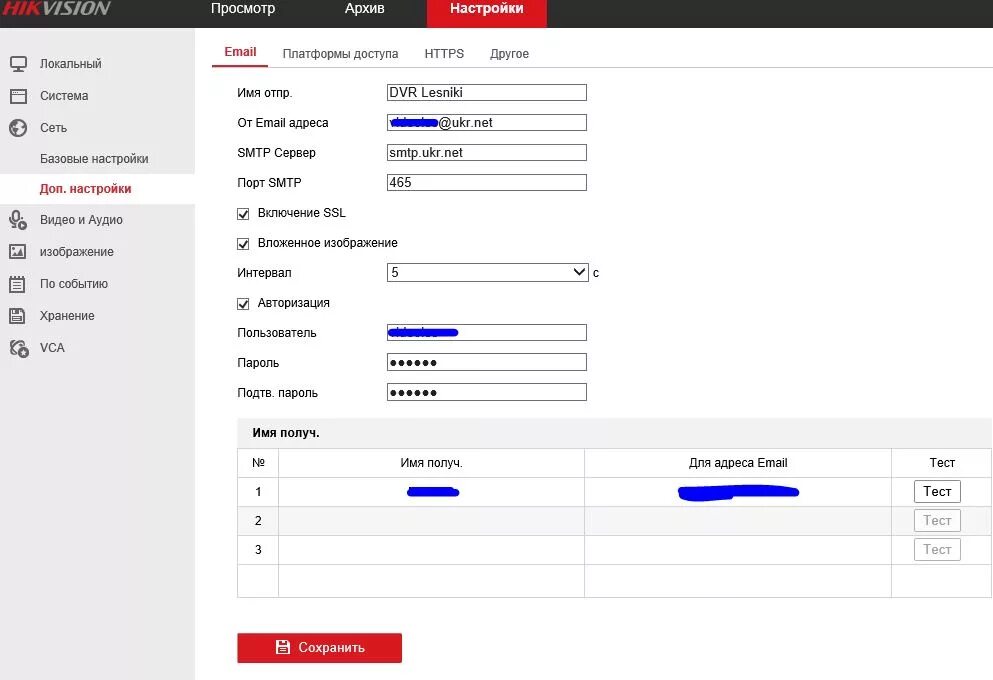This screenshot has height=680, width=993.
Task: Click recipient name cell in row 1
Action: (431, 492)
